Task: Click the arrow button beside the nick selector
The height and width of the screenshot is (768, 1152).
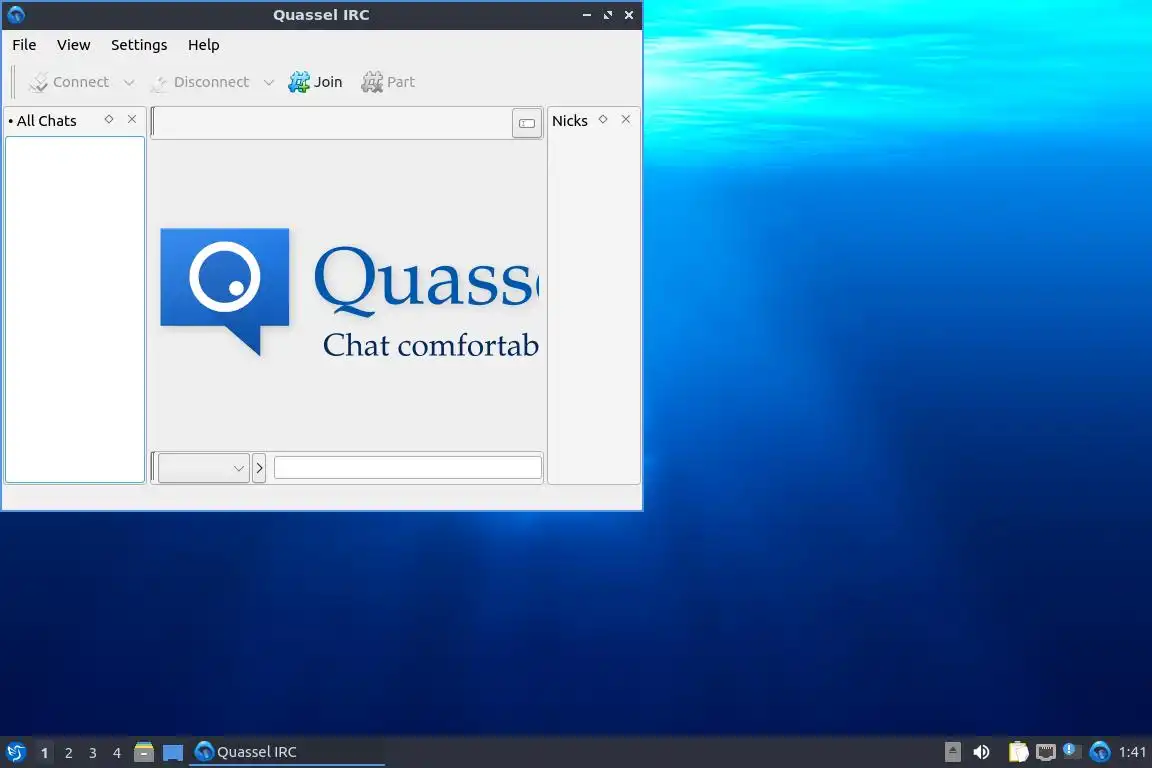Action: click(x=259, y=468)
